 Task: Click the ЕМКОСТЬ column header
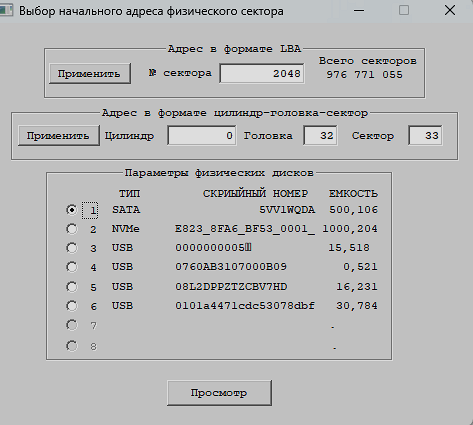(353, 194)
